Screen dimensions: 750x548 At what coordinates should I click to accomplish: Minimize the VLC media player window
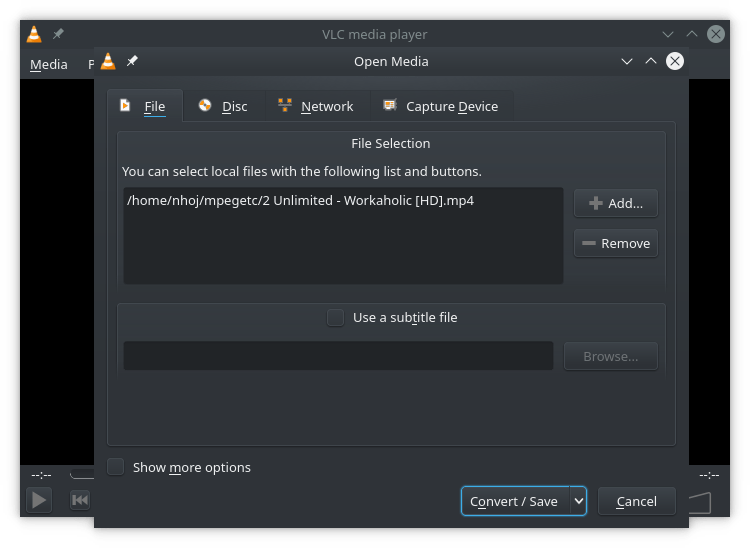click(x=668, y=34)
